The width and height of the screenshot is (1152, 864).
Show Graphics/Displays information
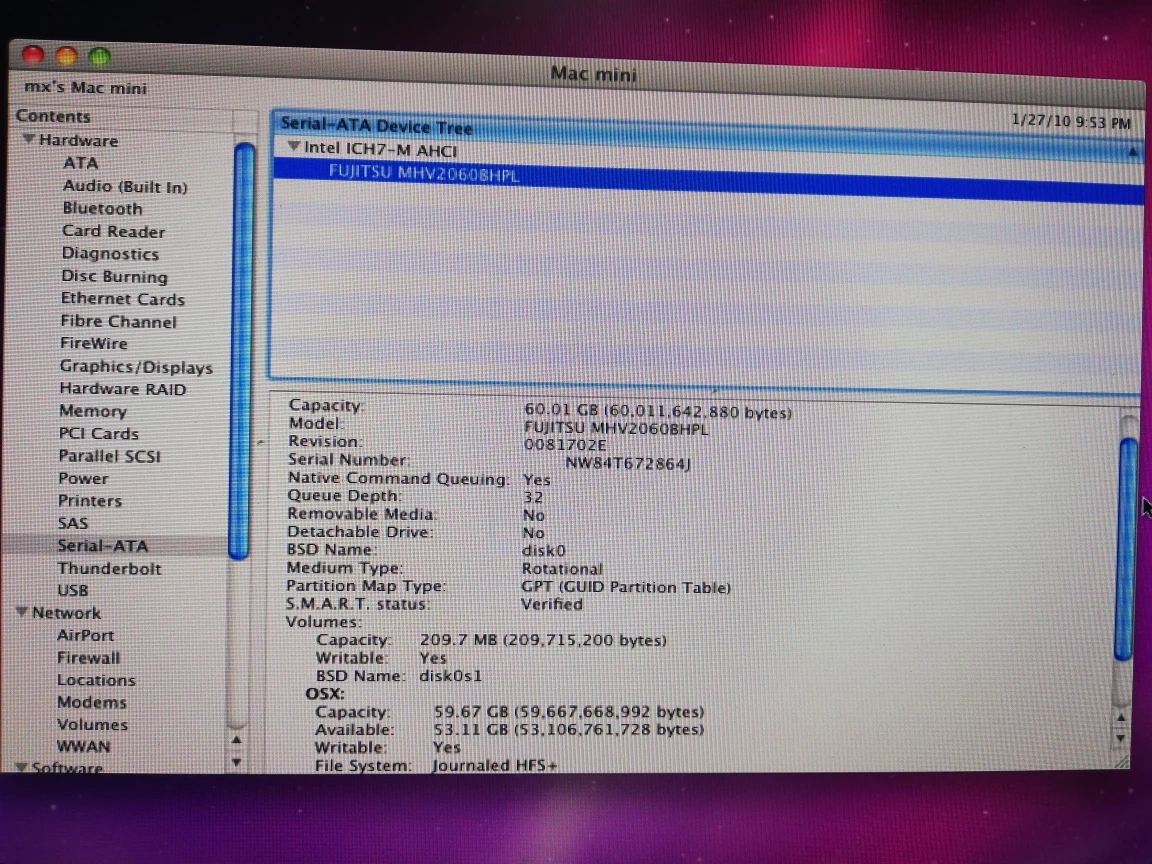pyautogui.click(x=136, y=367)
